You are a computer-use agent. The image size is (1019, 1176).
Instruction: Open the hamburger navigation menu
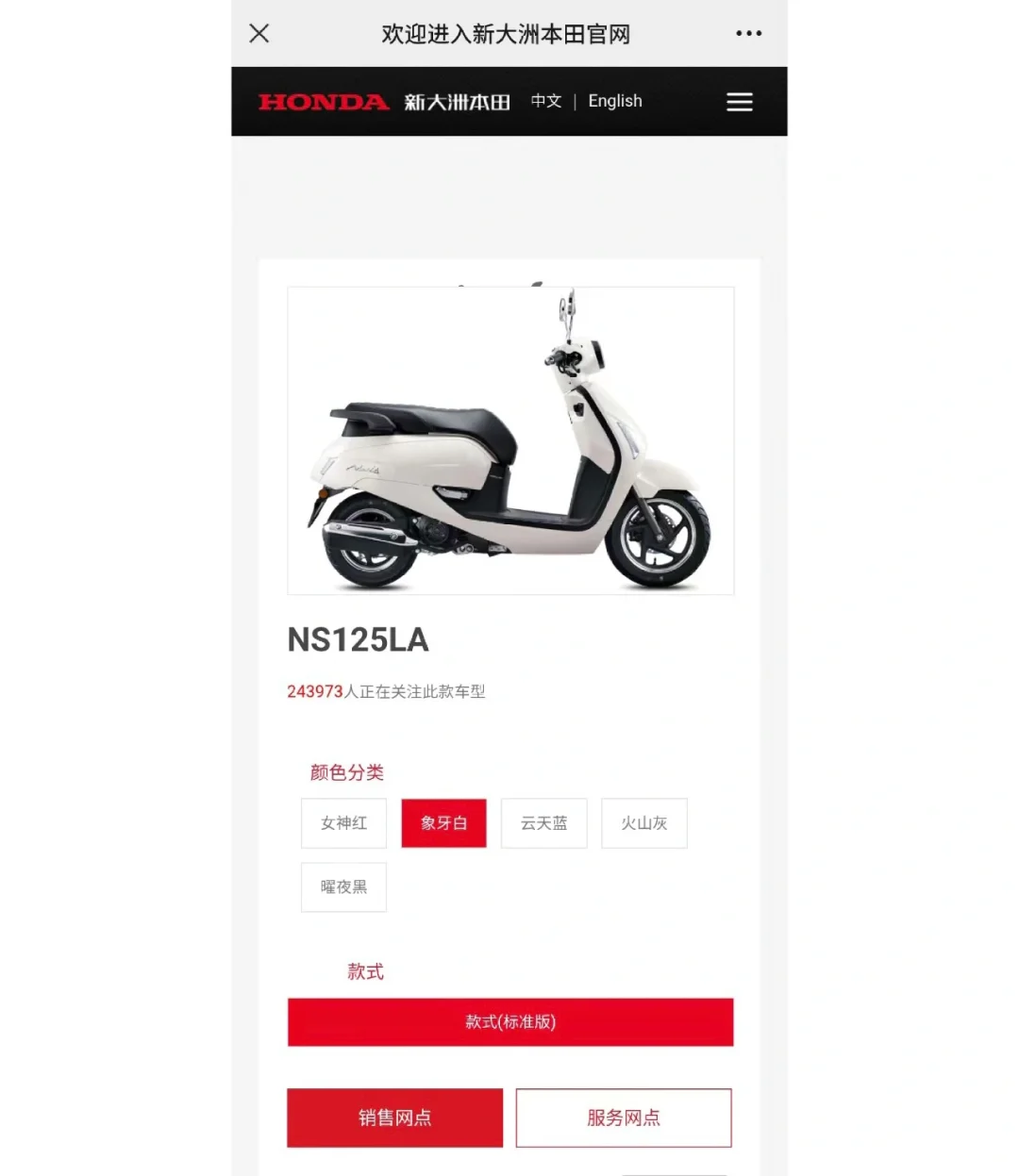[x=740, y=102]
